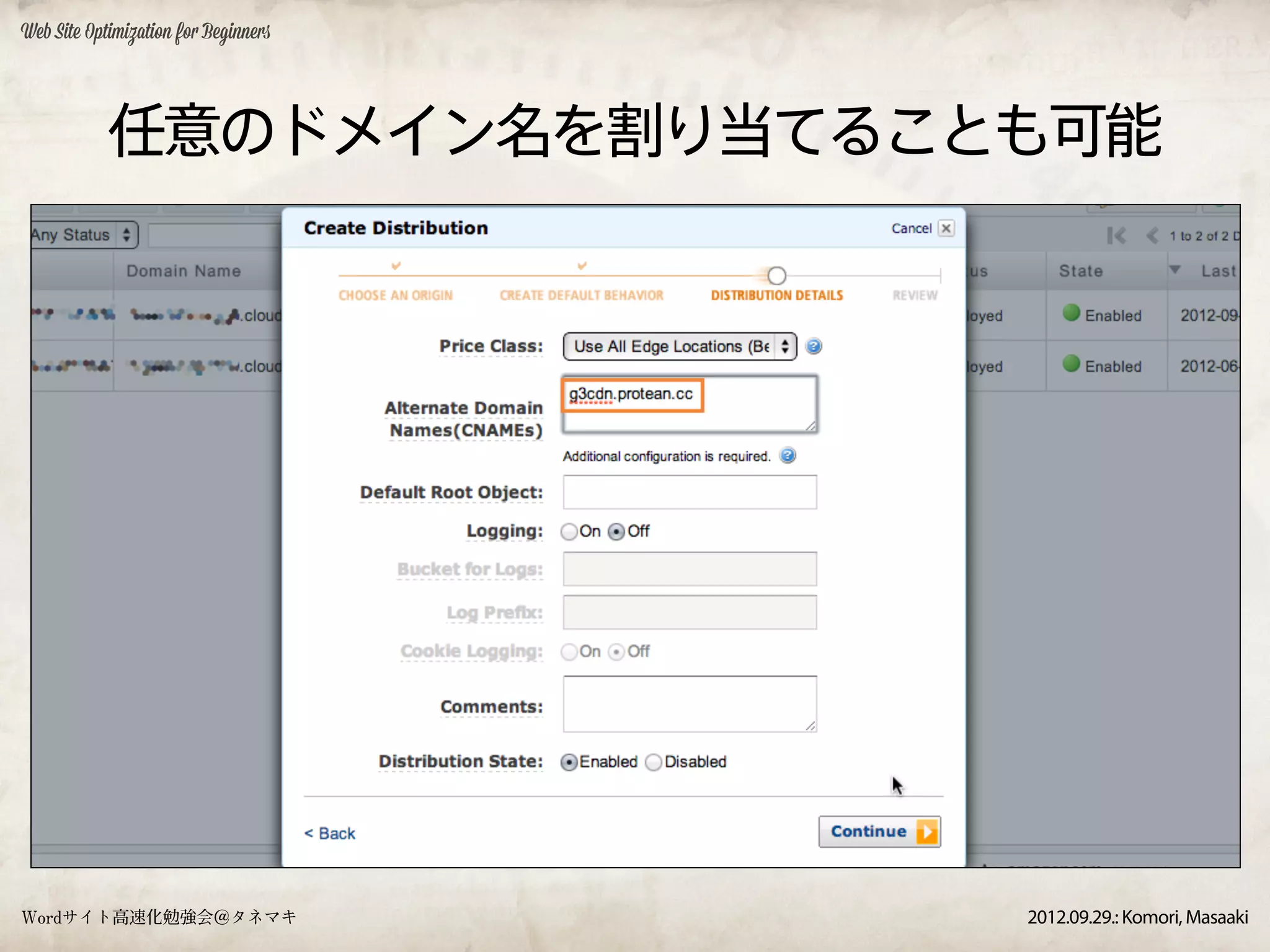Image resolution: width=1270 pixels, height=952 pixels.
Task: Click the Comments label
Action: tap(491, 707)
